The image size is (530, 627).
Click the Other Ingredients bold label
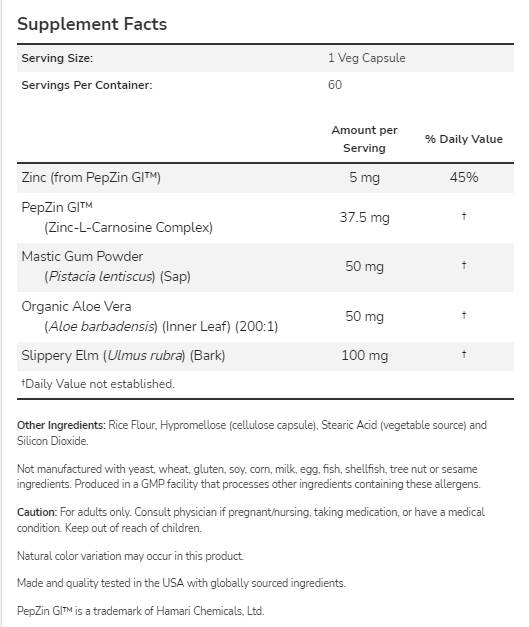point(61,425)
